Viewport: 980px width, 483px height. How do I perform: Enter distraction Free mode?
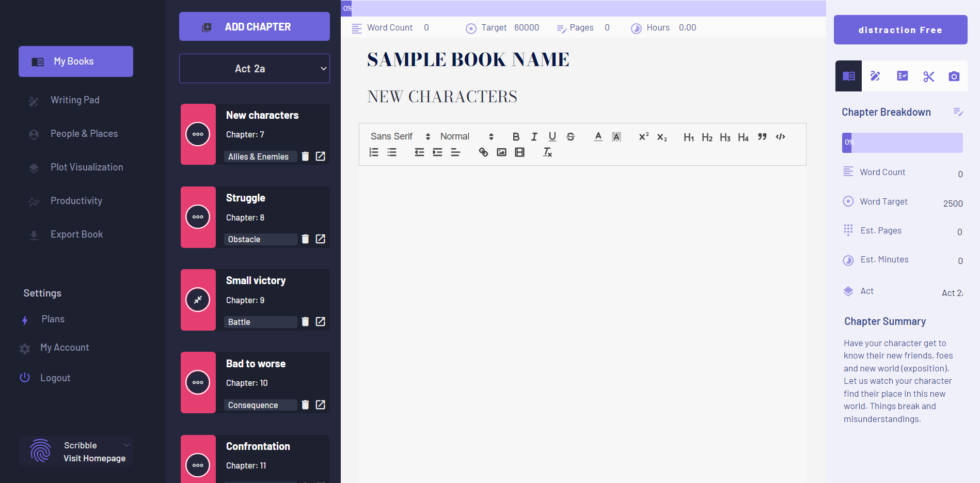click(900, 30)
